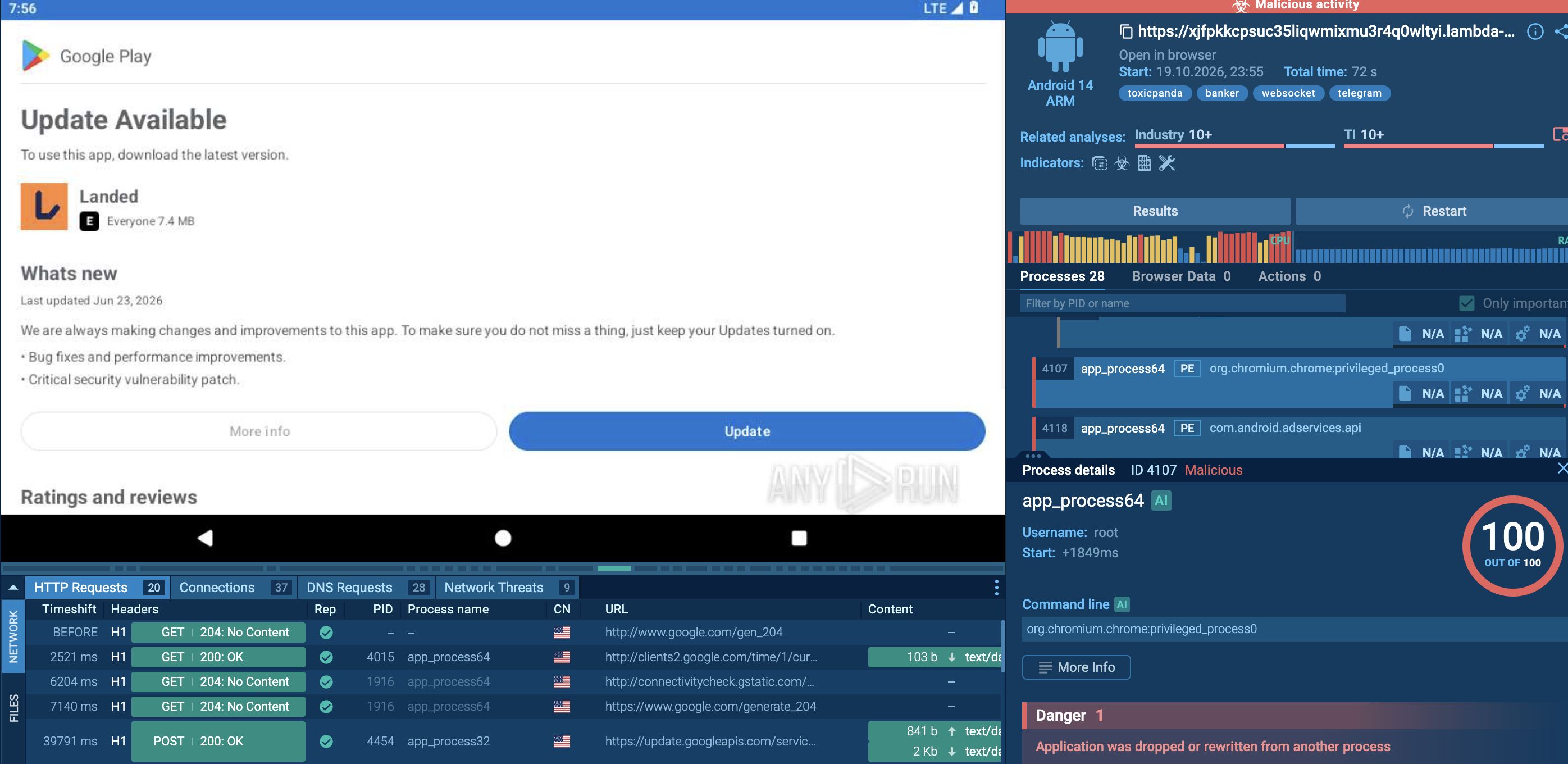Select the Processes 28 tab
Screen dimensions: 1568x764
pyautogui.click(x=1061, y=276)
